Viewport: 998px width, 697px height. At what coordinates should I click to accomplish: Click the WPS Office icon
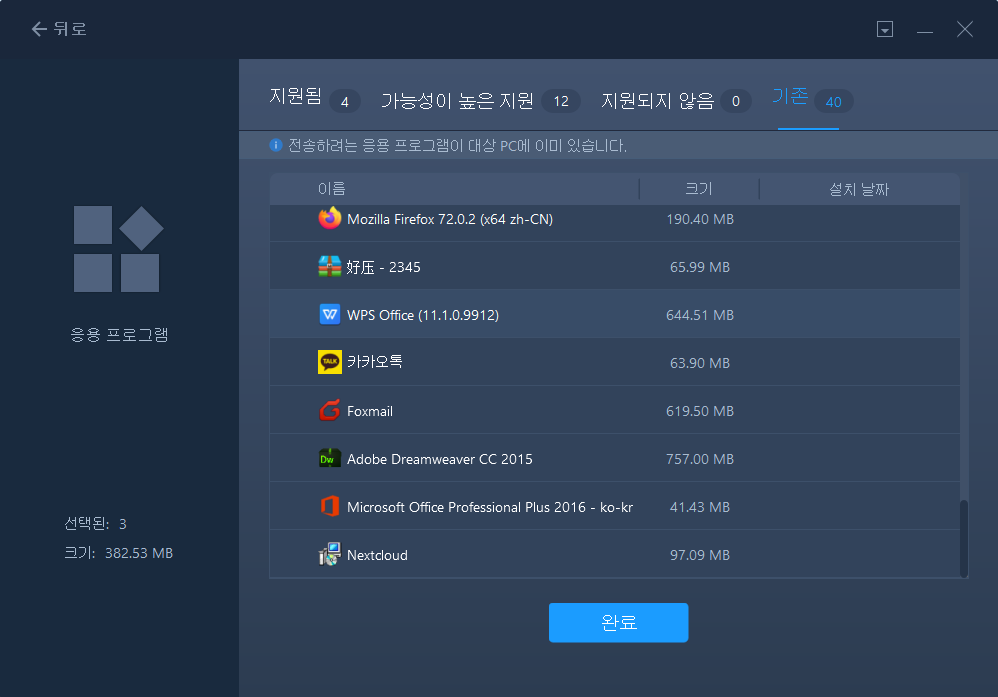(330, 315)
